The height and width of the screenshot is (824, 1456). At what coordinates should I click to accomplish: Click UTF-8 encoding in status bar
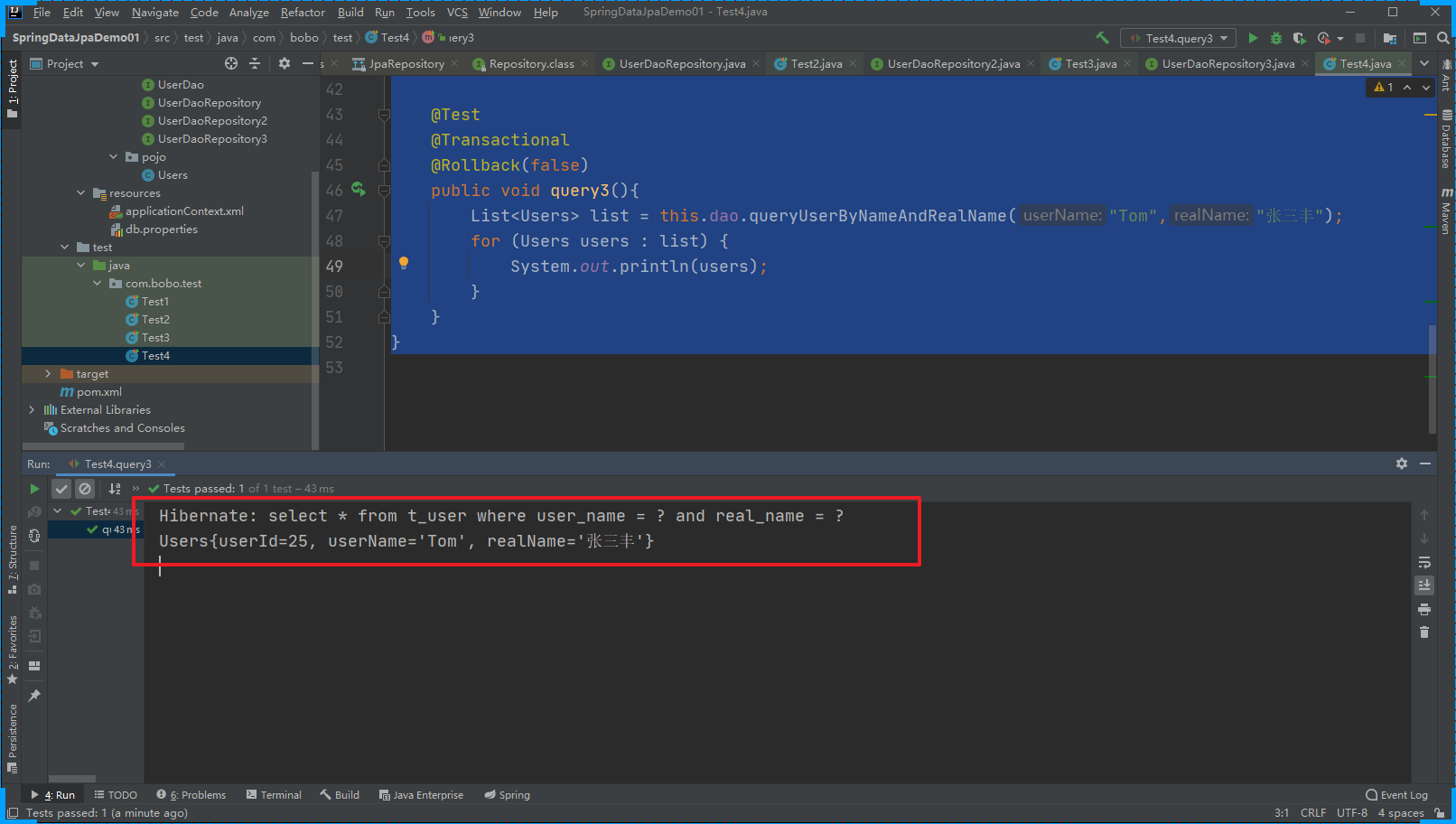click(x=1352, y=812)
